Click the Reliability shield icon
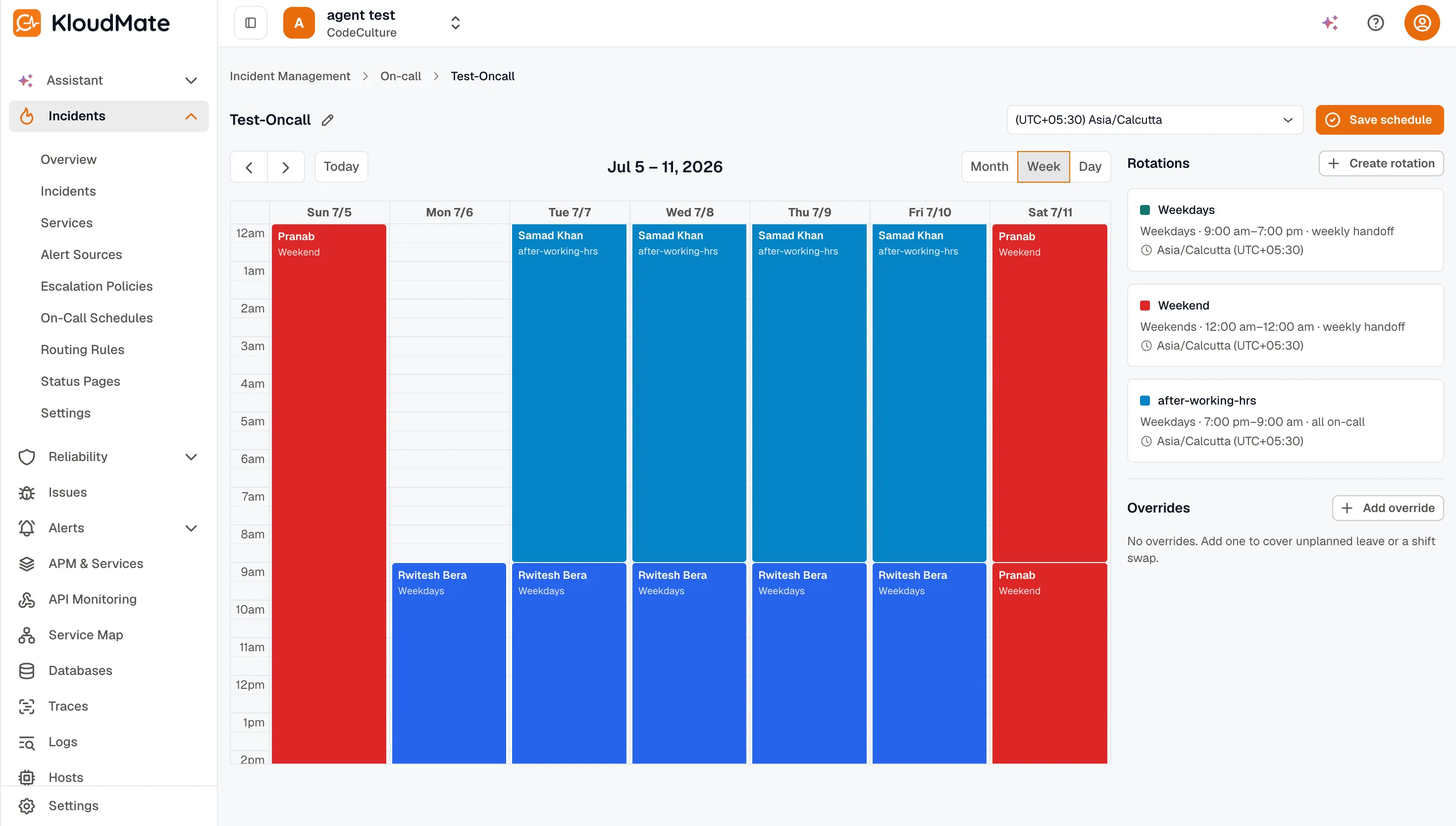Screen dimensions: 1456x826 (x=27, y=457)
